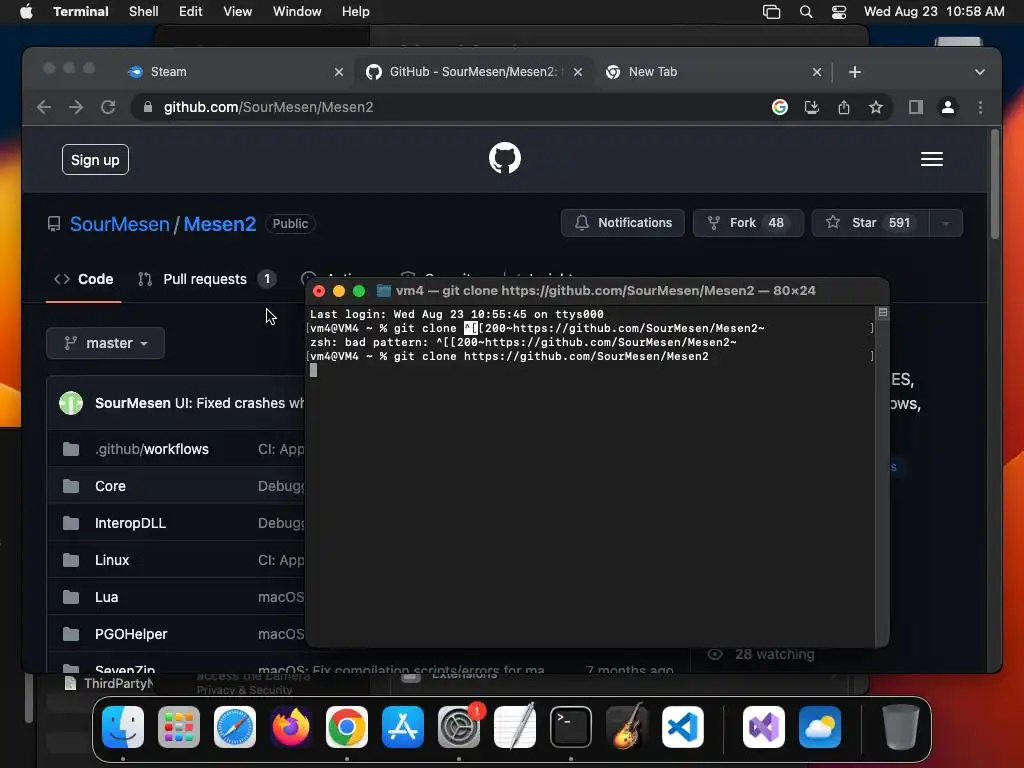Open the Trash from the Dock
This screenshot has height=768, width=1024.
[x=901, y=727]
